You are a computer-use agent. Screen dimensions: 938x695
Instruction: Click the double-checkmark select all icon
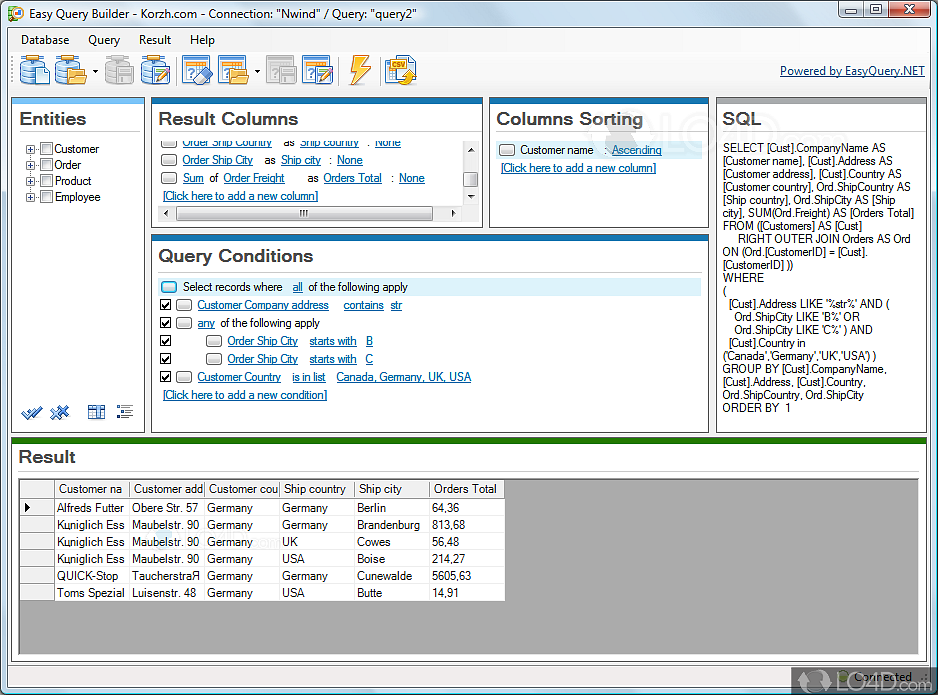31,412
